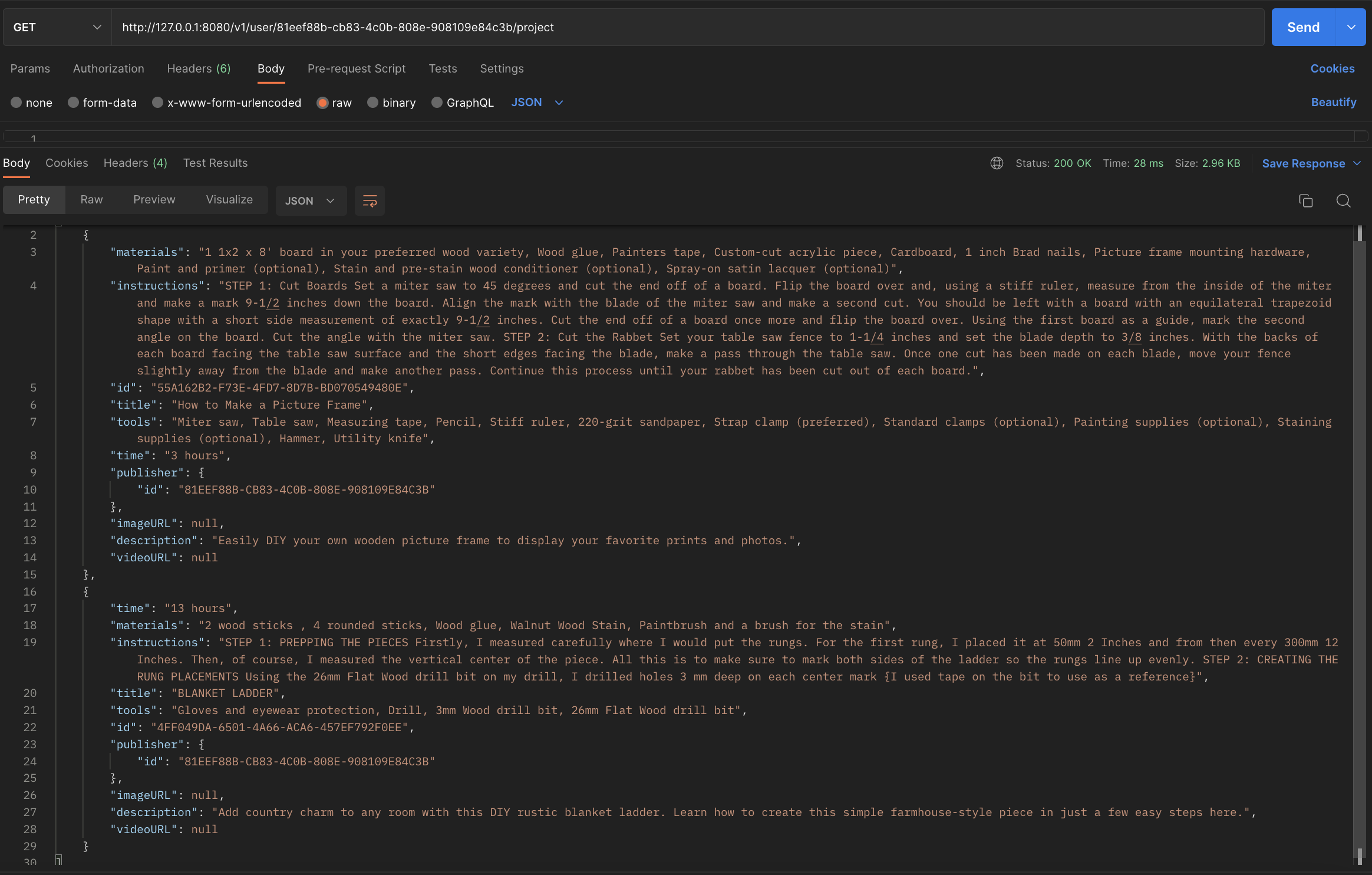Toggle the line wrap icon
This screenshot has width=1372, height=875.
370,201
